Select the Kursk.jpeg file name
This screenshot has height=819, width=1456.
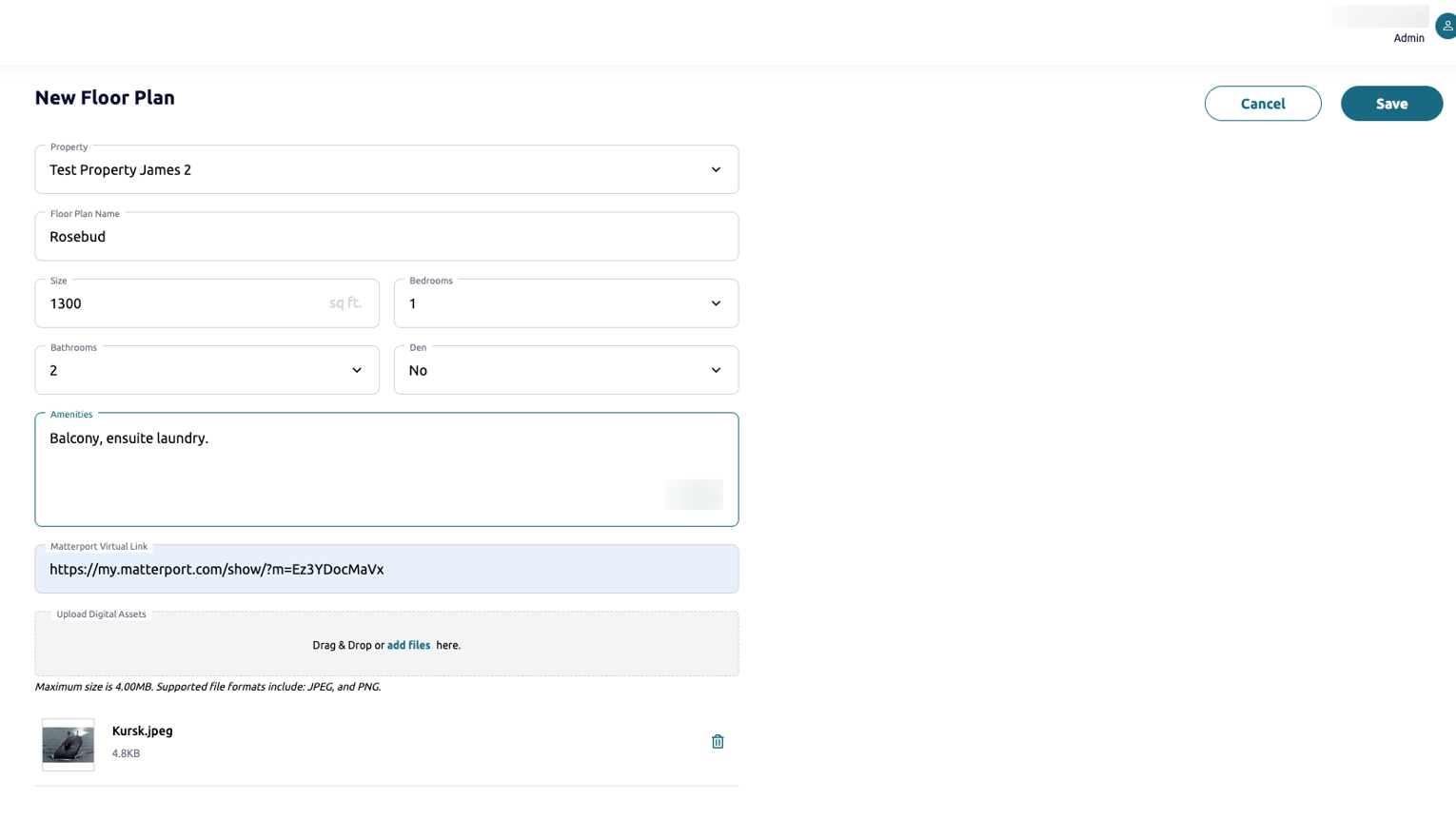coord(143,731)
